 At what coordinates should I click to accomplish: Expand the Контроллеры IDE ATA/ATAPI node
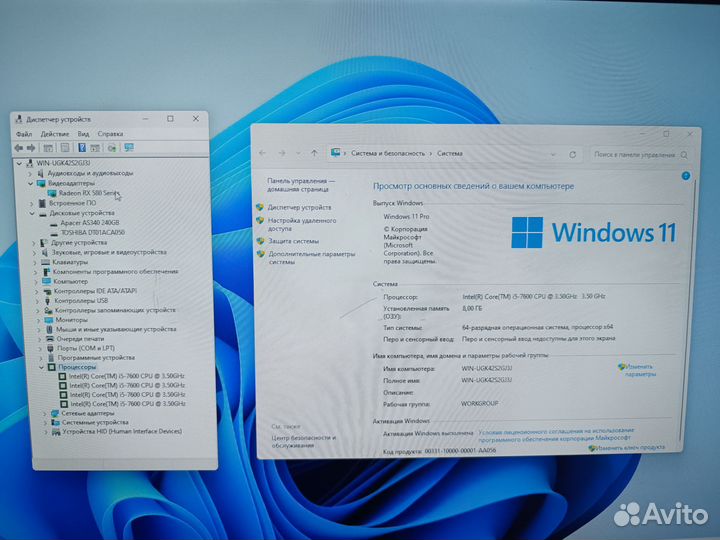tap(37, 292)
